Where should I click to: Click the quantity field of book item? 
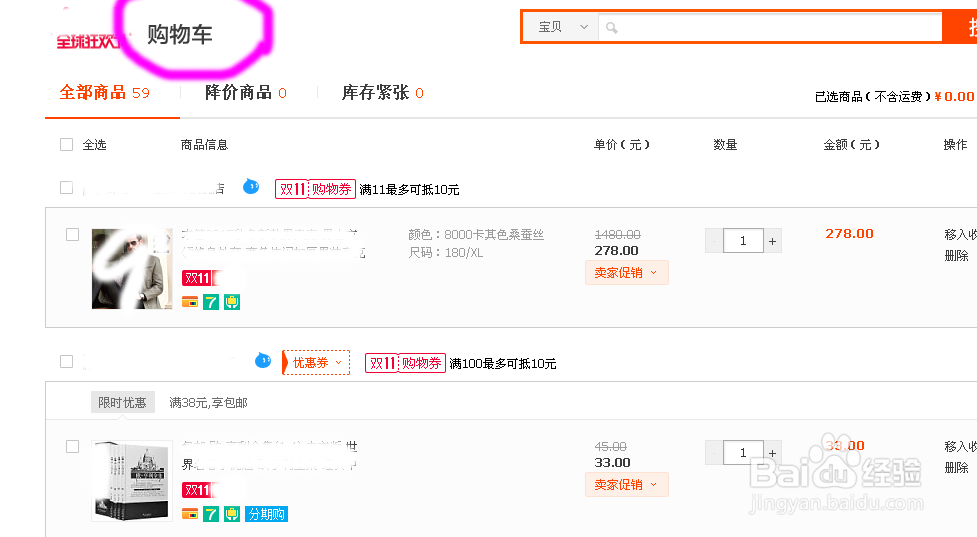pos(743,453)
